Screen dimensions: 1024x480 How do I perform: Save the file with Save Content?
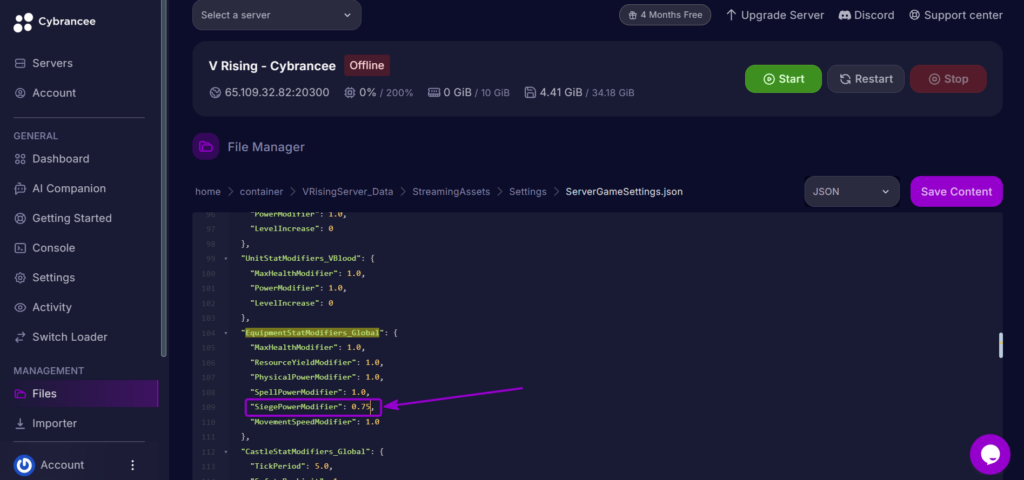tap(957, 191)
